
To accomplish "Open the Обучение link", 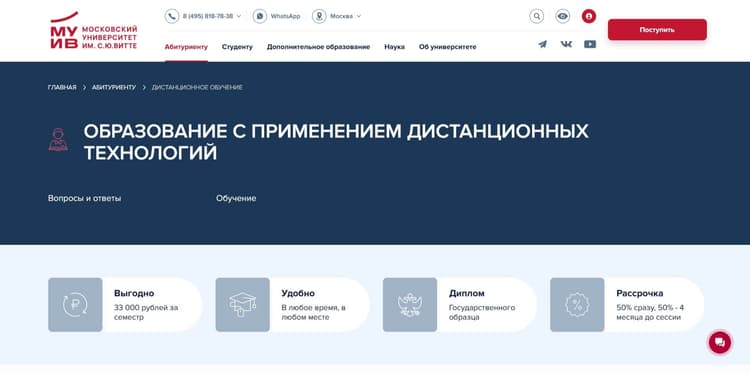I will (x=236, y=198).
